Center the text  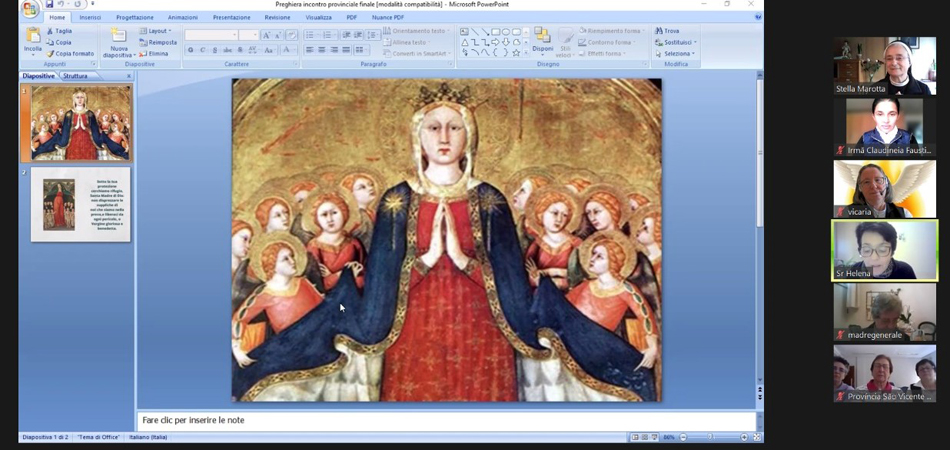pyautogui.click(x=322, y=50)
